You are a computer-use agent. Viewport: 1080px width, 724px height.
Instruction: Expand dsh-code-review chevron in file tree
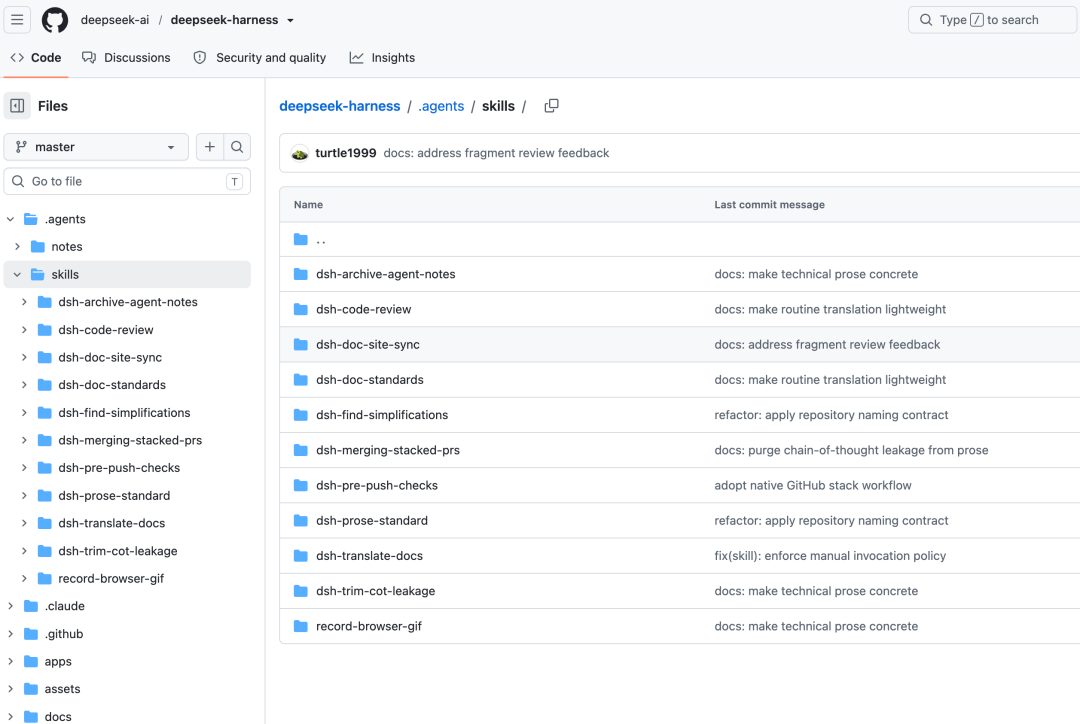[x=24, y=330]
